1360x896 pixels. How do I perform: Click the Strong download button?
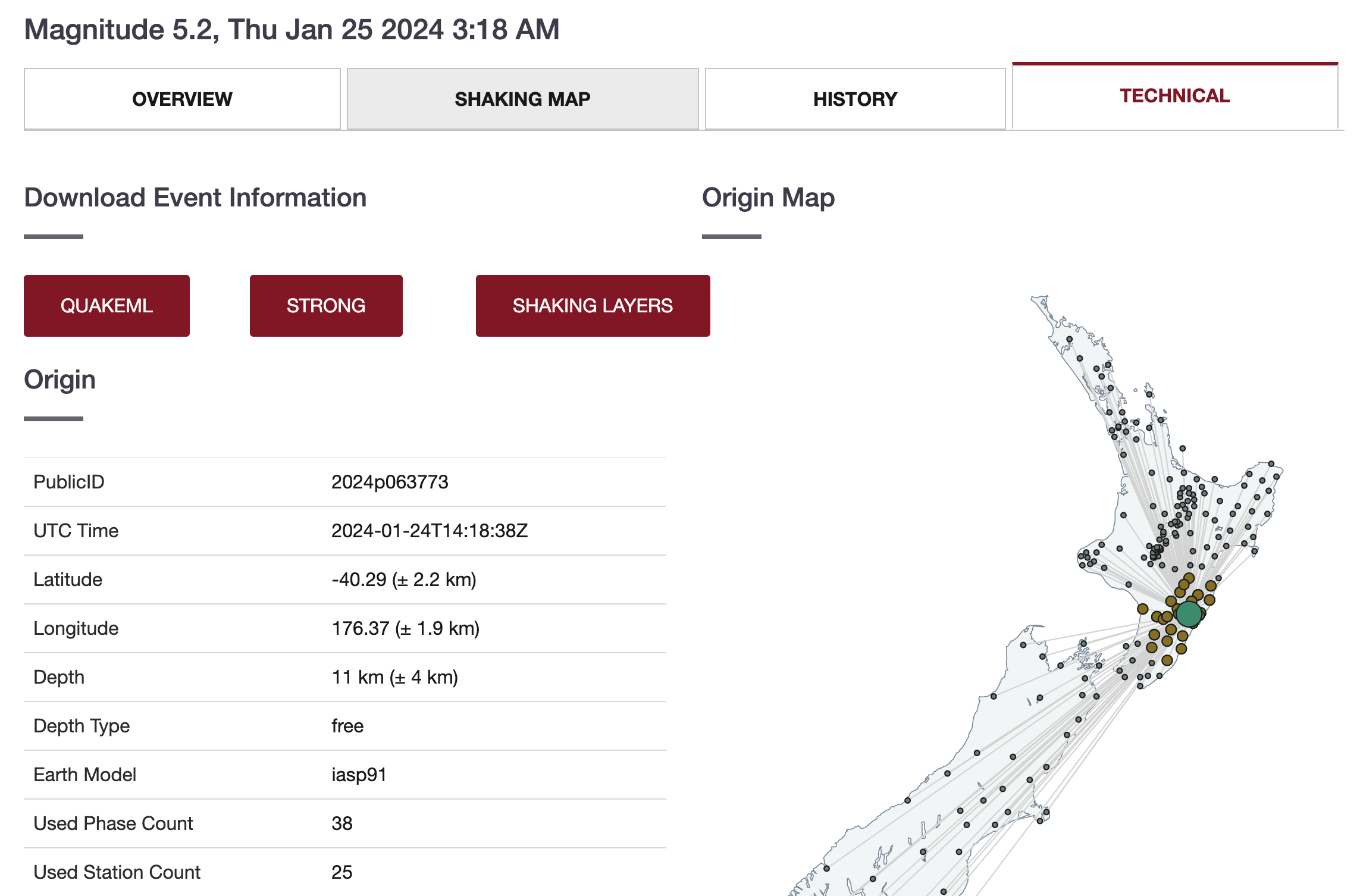326,306
